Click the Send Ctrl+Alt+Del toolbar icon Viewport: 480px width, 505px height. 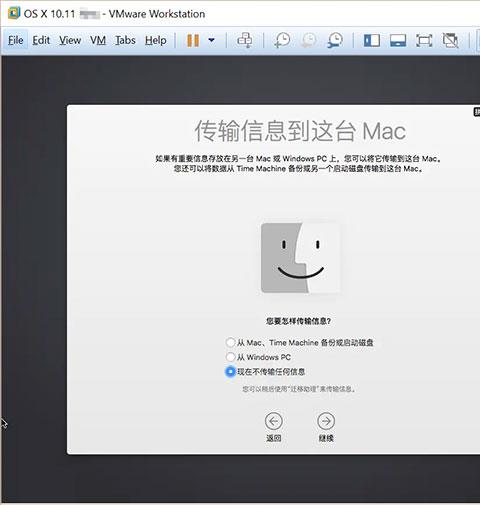click(x=245, y=40)
